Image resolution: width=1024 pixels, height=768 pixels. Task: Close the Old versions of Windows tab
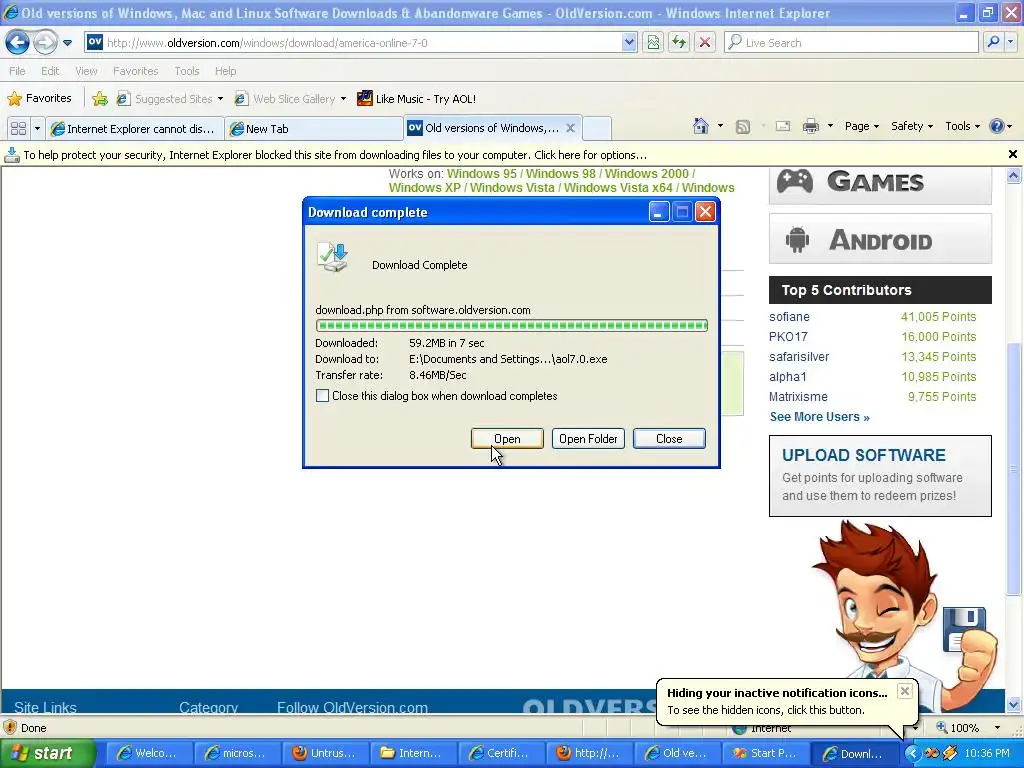tap(570, 128)
